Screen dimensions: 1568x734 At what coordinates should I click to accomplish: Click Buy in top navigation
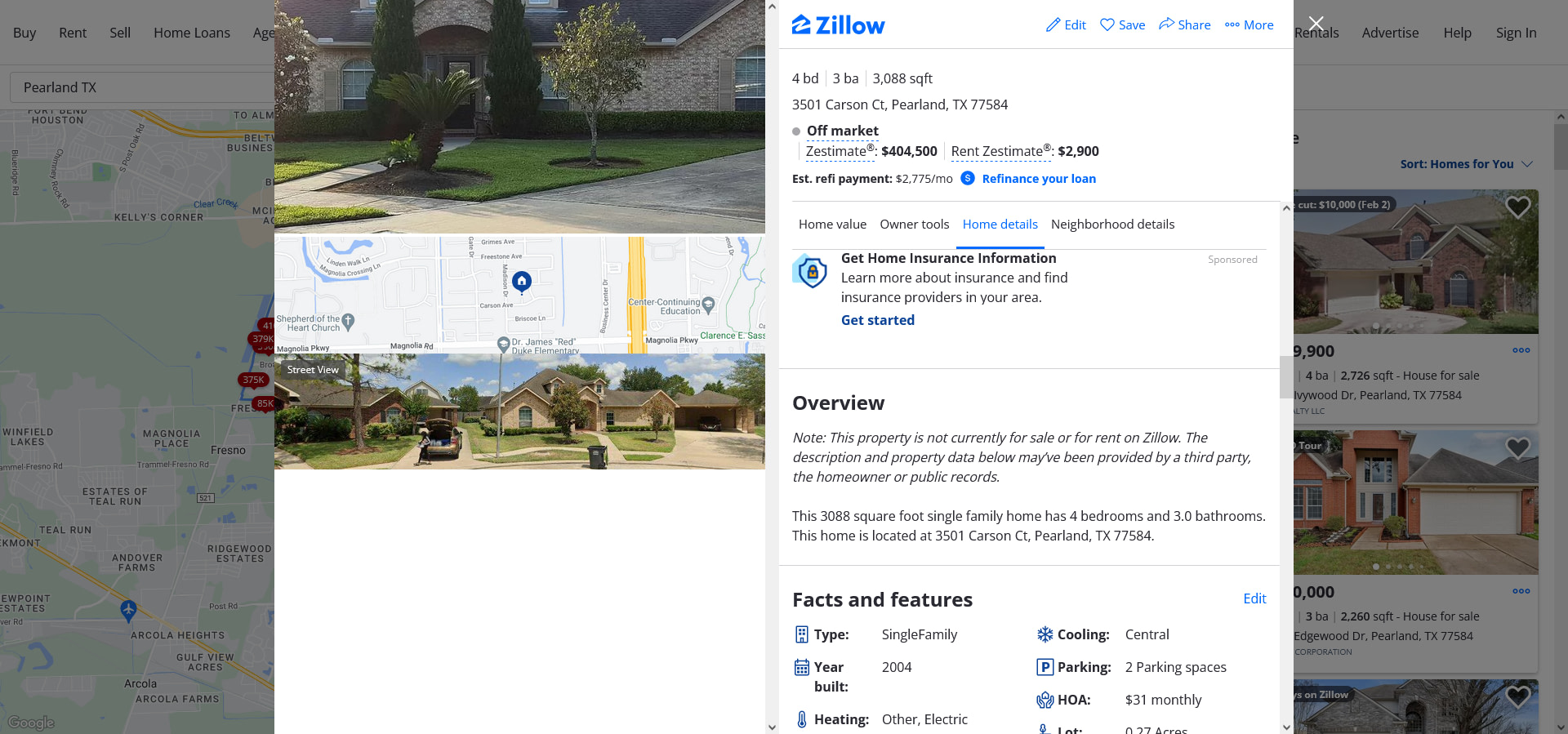point(24,33)
